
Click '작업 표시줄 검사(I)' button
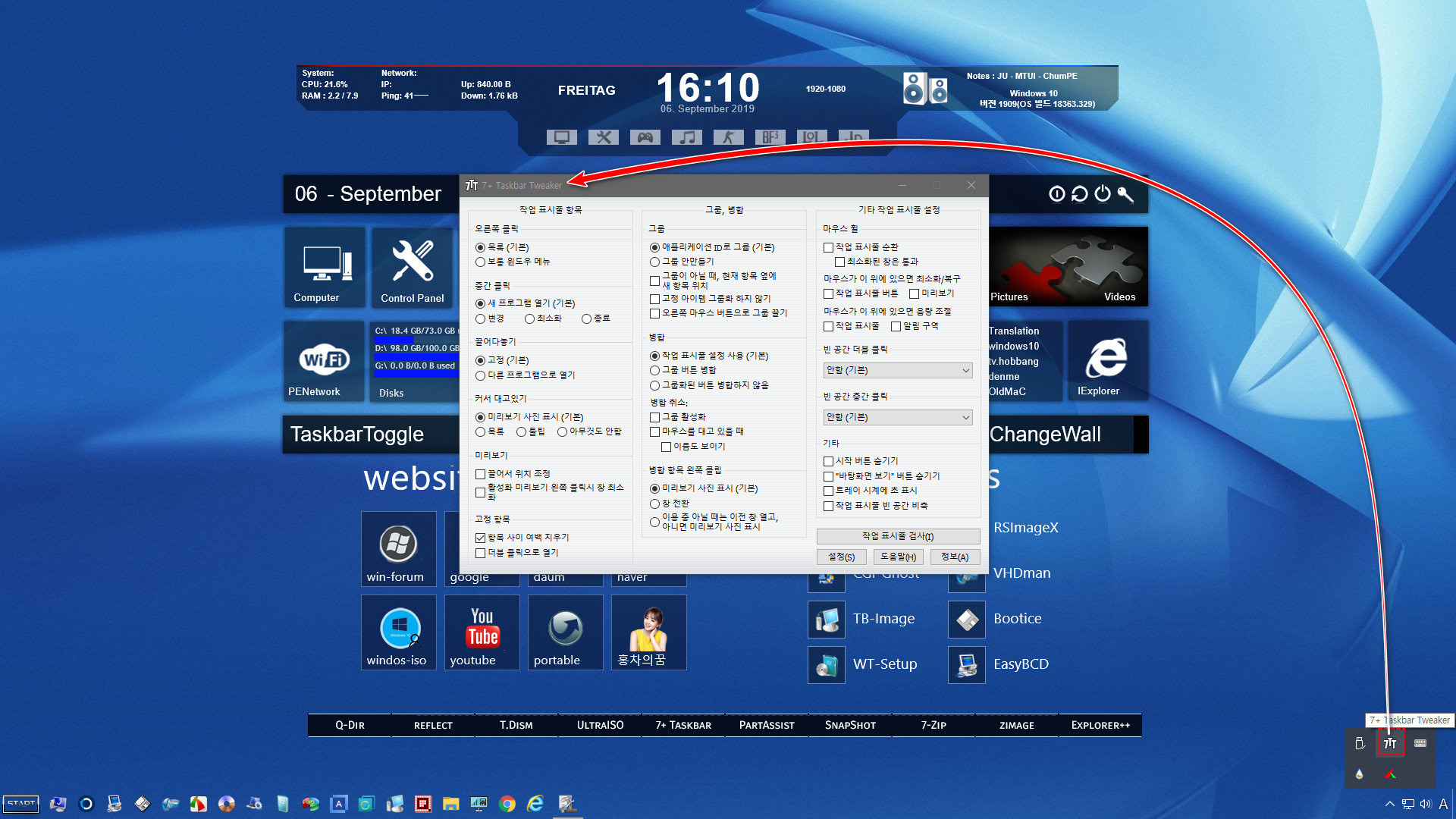coord(898,536)
